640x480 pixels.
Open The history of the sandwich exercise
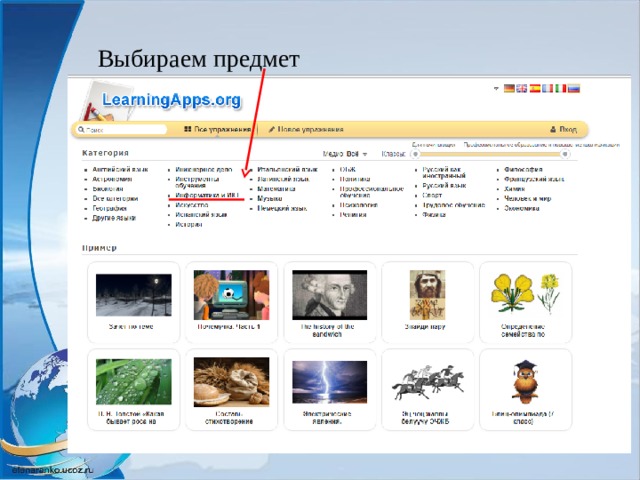[330, 302]
